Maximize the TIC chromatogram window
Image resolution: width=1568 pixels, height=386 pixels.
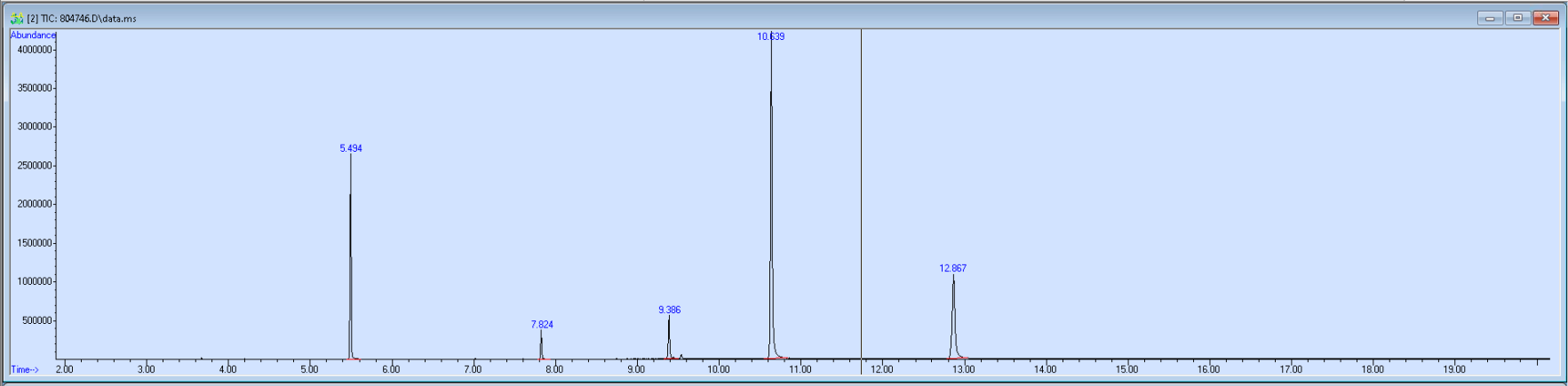(x=1517, y=18)
